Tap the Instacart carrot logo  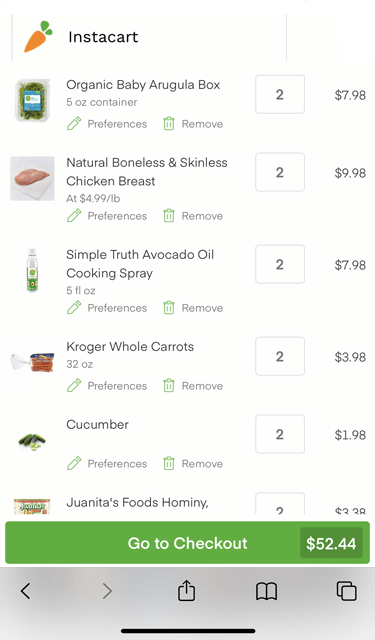tap(38, 37)
